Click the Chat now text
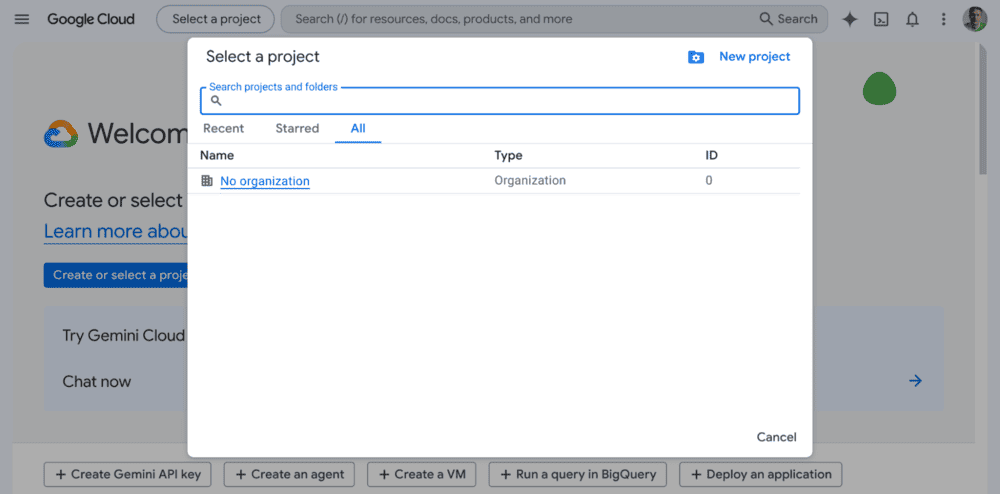 tap(96, 382)
